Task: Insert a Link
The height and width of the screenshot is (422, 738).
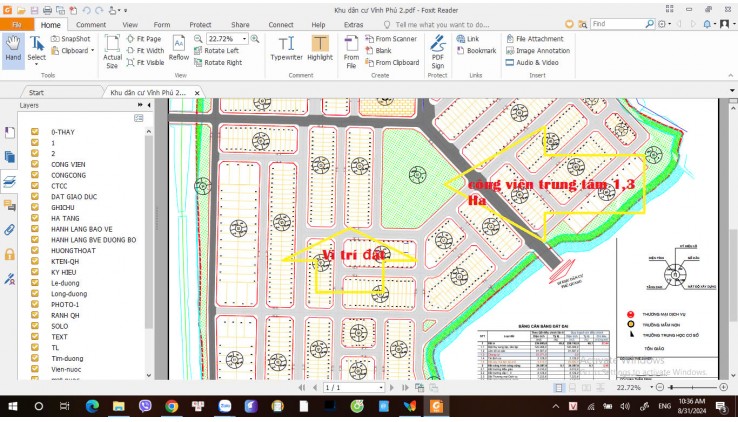Action: click(x=467, y=39)
